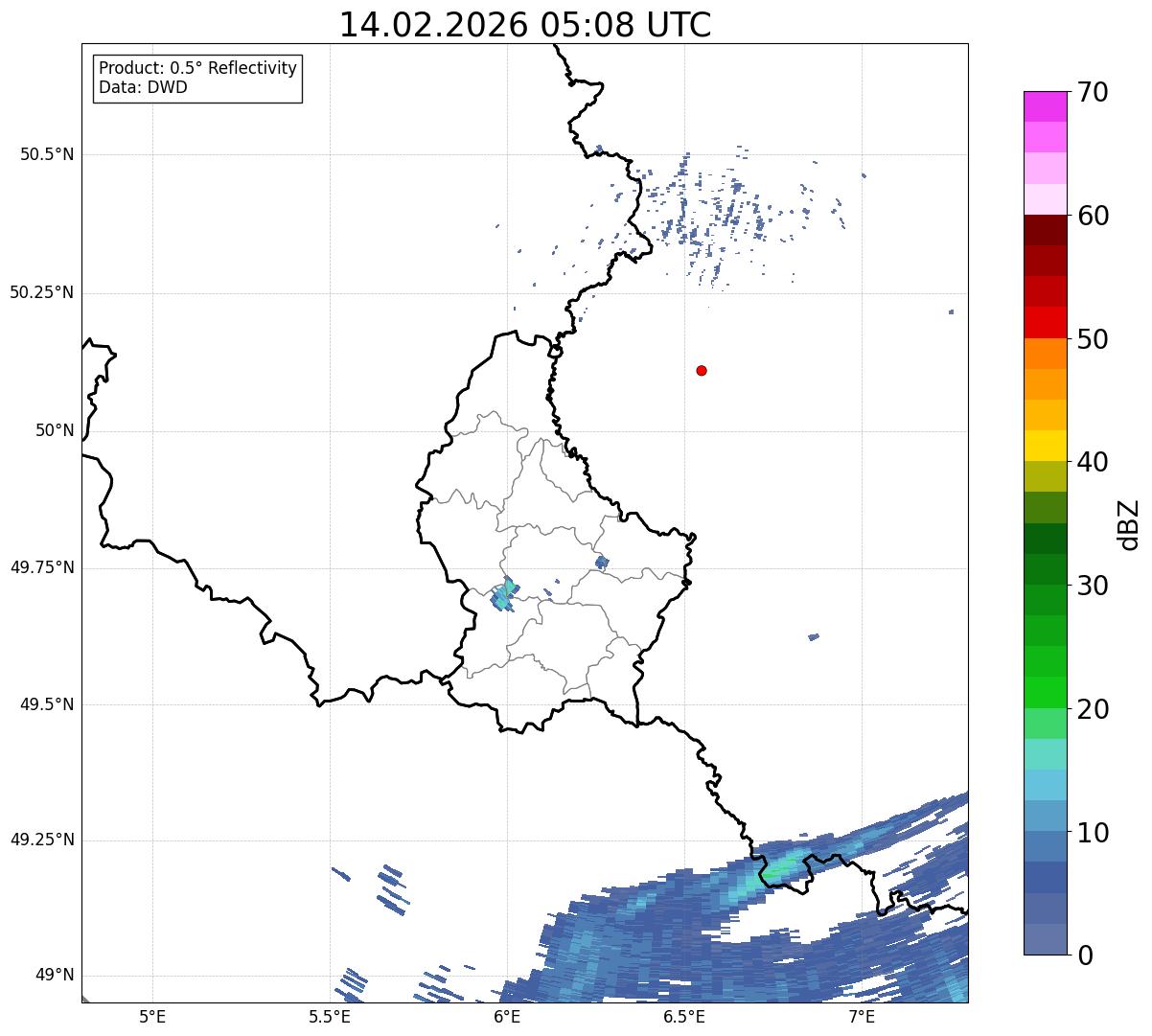Click the dBZ colorbar axis label
1152x1036 pixels.
1129,524
